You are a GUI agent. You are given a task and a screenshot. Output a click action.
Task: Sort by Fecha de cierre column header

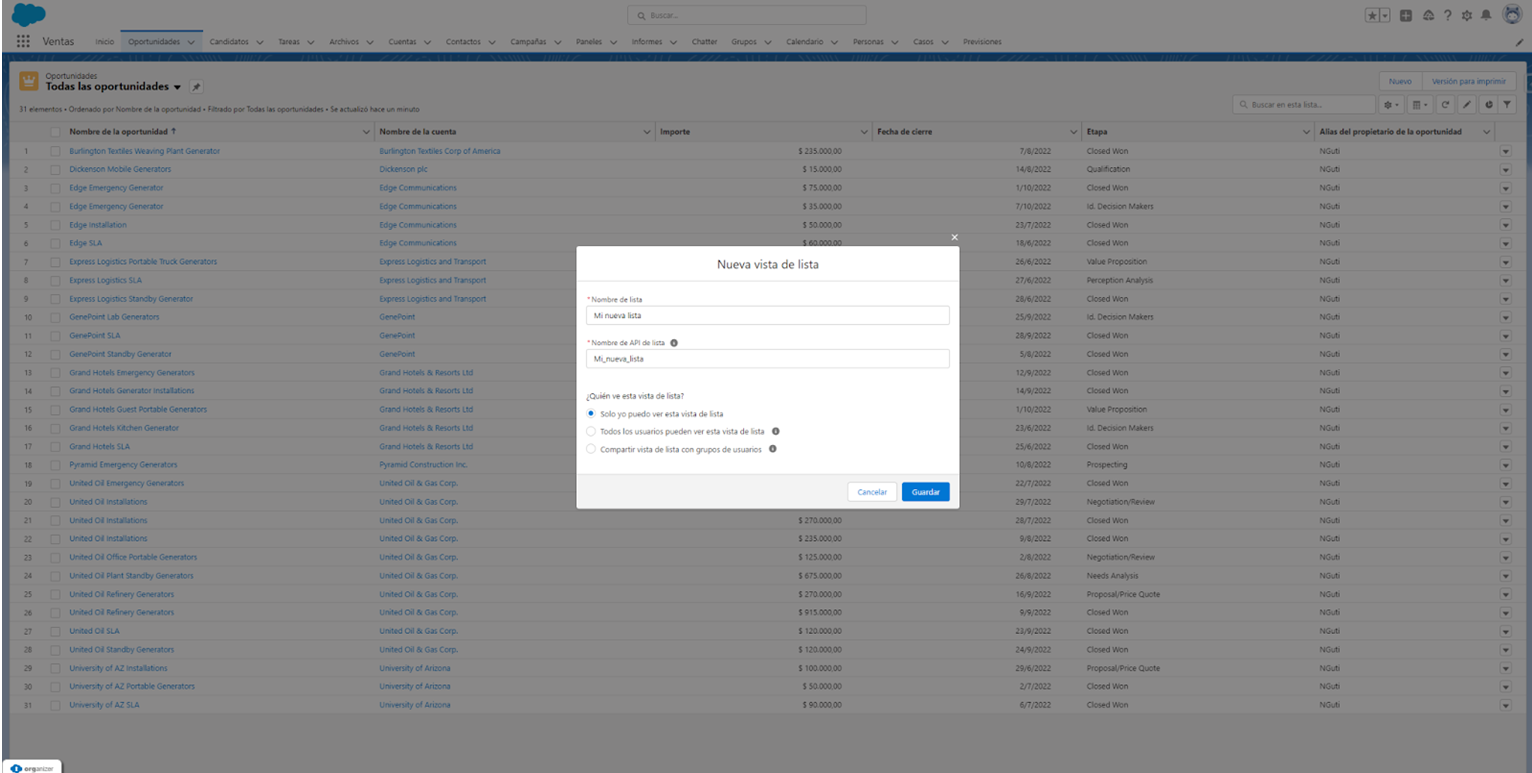coord(904,132)
